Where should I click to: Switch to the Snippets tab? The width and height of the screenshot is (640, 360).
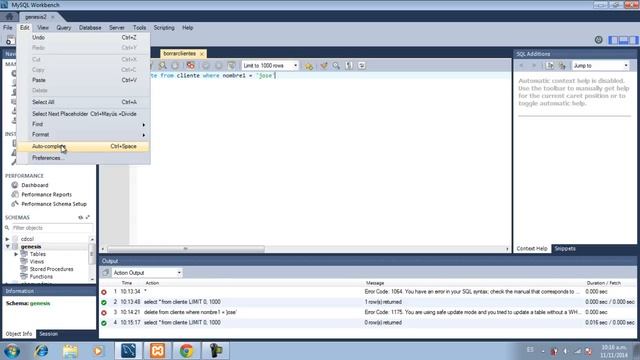click(565, 249)
